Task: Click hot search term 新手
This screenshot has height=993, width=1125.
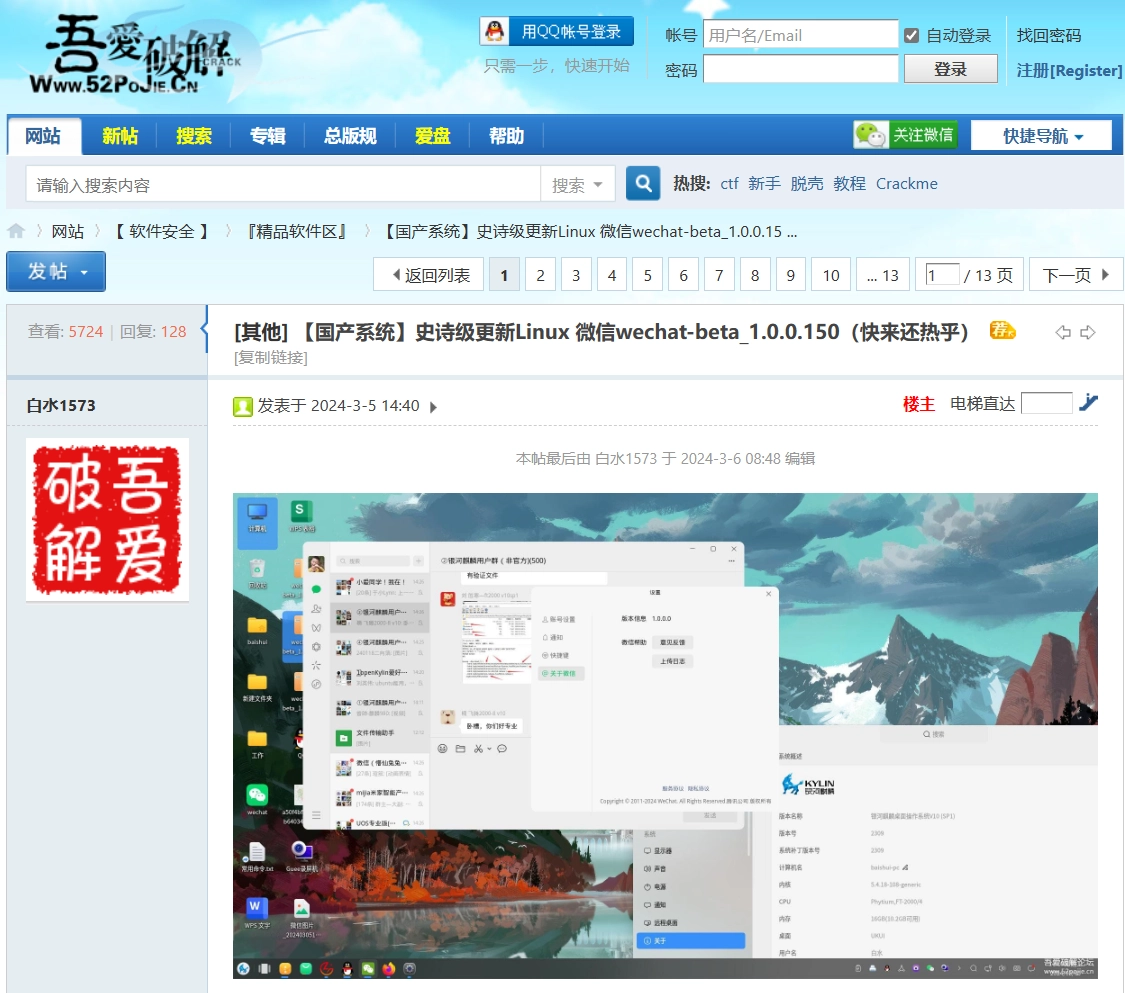Action: click(x=764, y=184)
